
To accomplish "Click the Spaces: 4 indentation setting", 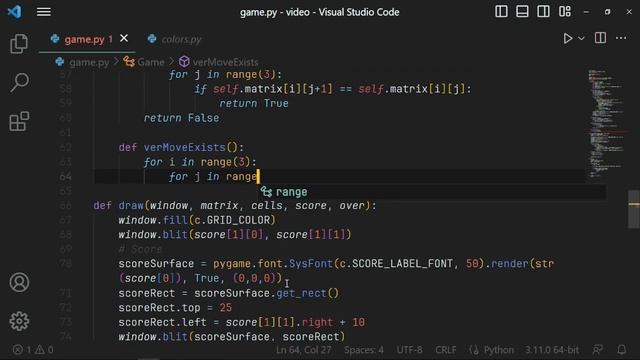I will coord(364,350).
